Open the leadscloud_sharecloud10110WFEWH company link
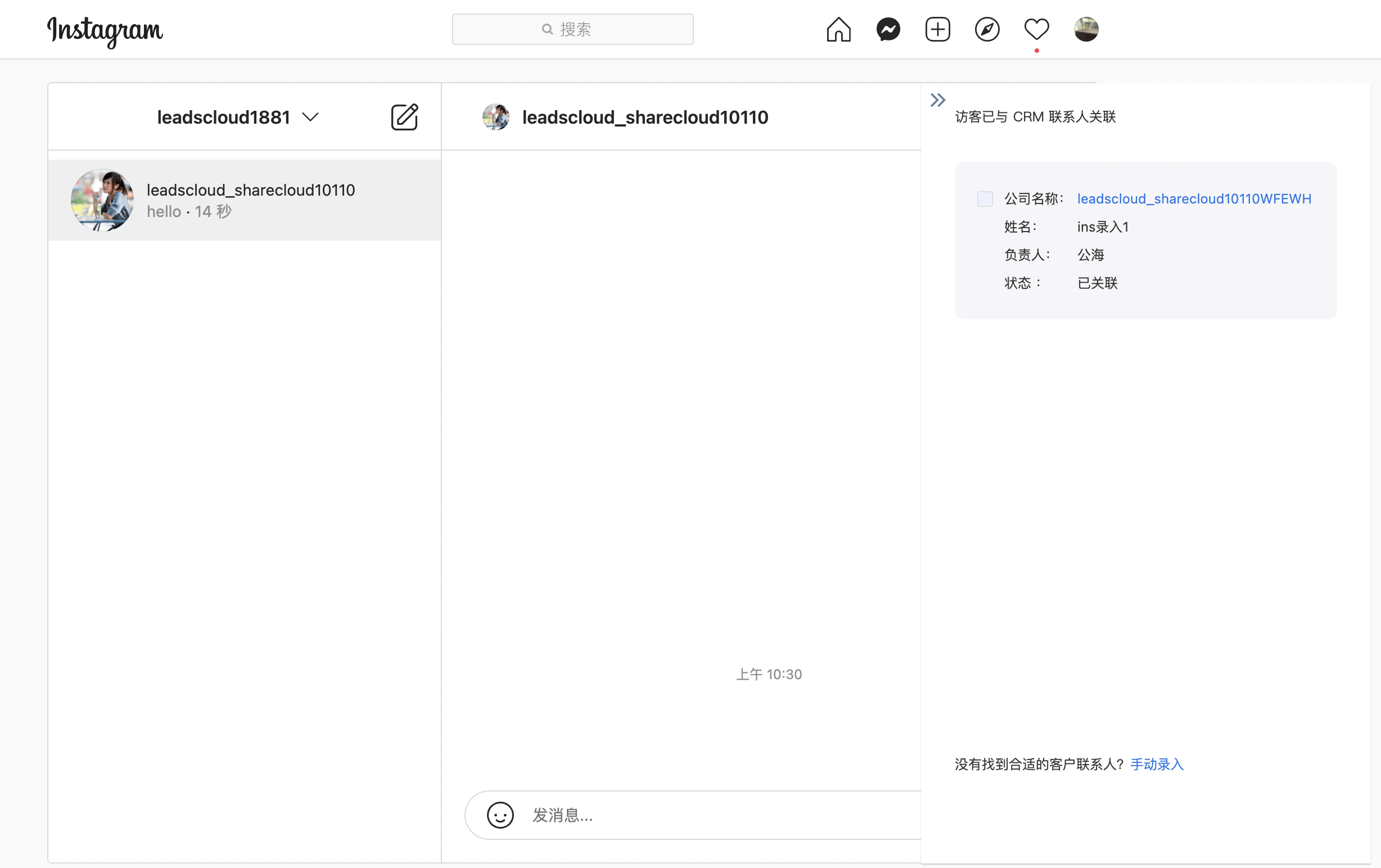This screenshot has width=1381, height=868. coord(1194,199)
